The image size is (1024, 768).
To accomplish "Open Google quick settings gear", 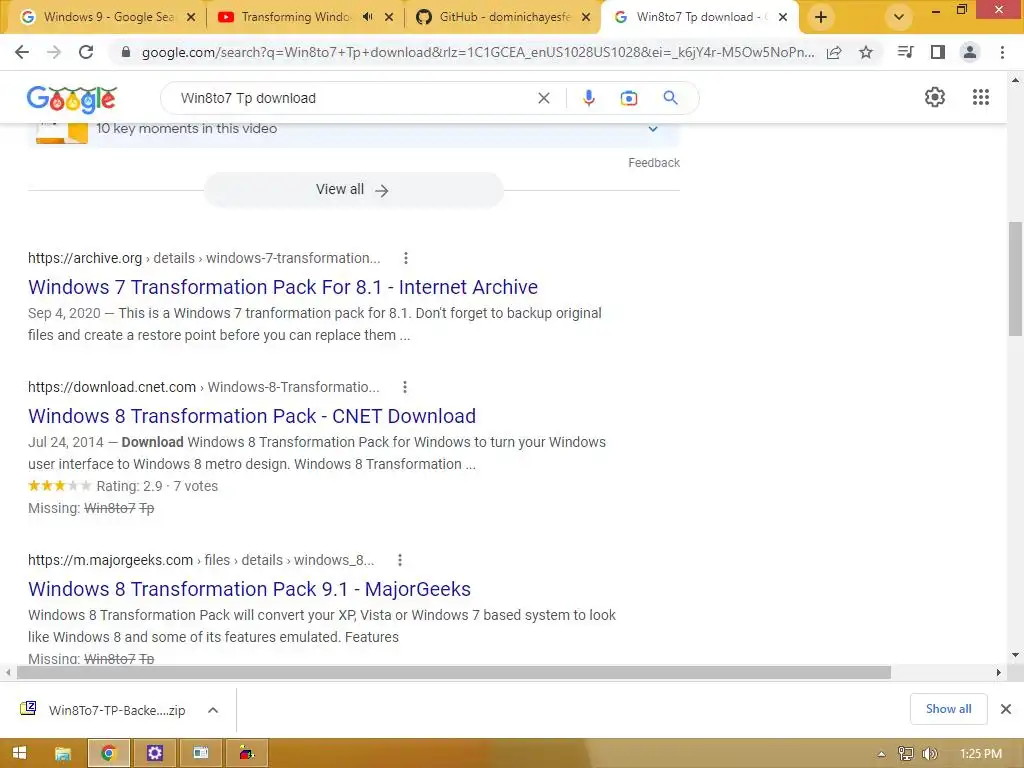I will pyautogui.click(x=935, y=97).
